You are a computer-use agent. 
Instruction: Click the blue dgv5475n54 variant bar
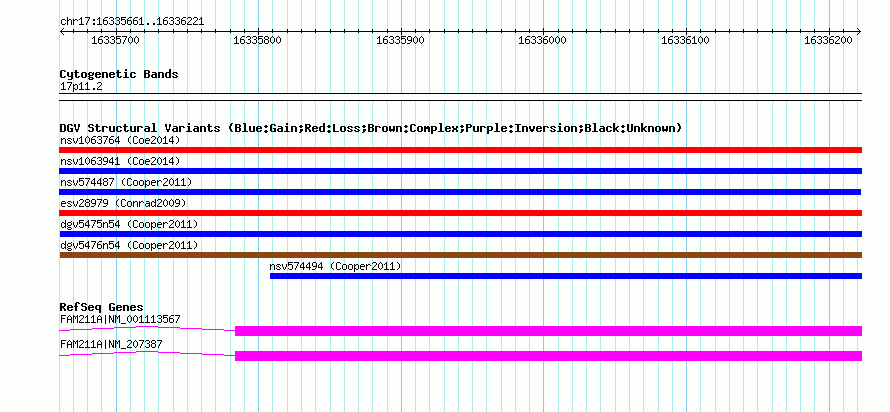[460, 234]
